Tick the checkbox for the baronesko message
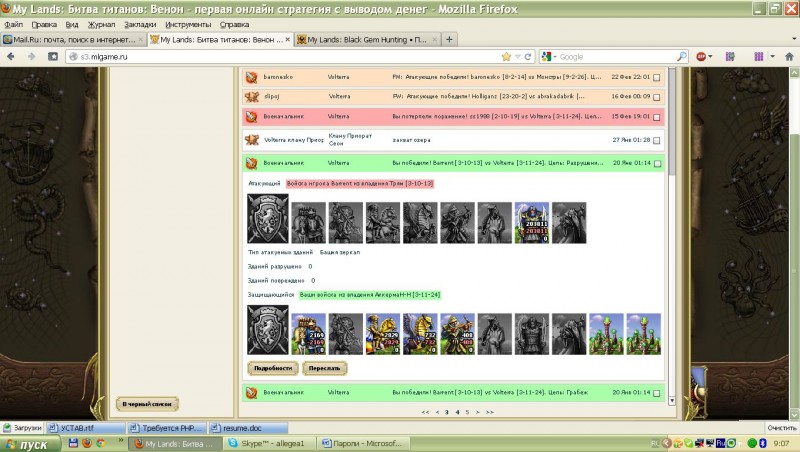The image size is (800, 452). [656, 76]
